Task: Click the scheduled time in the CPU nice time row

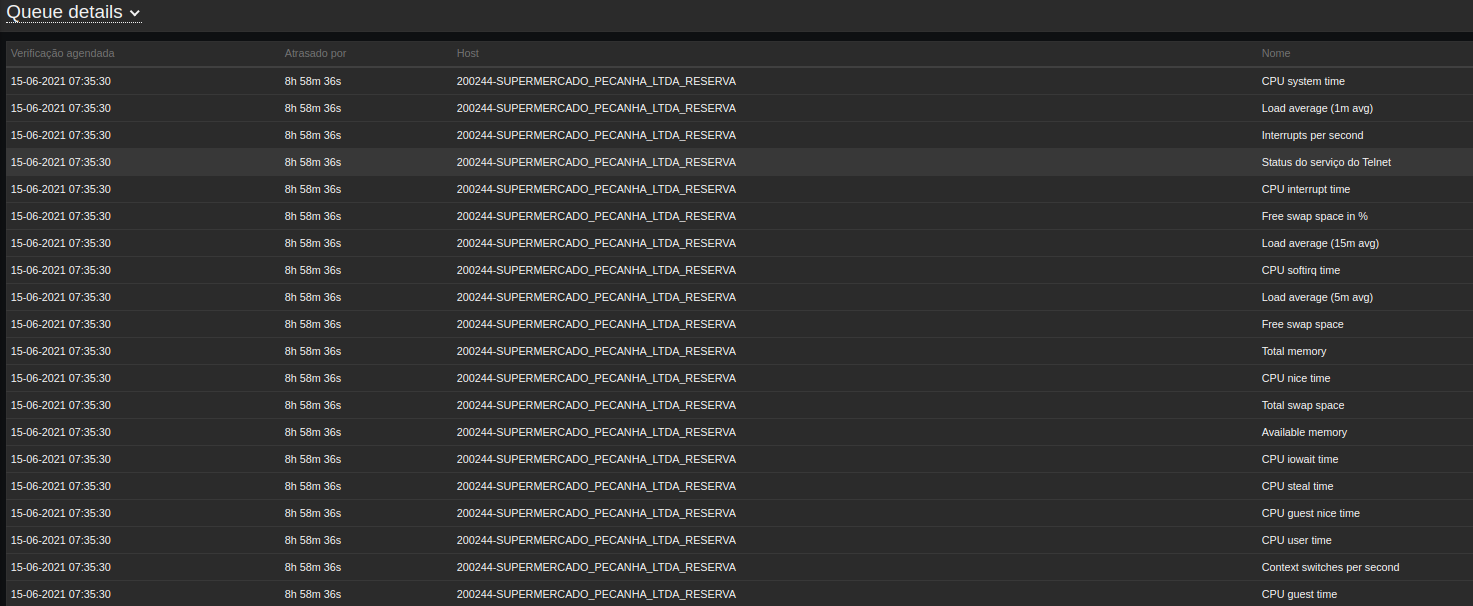Action: click(x=61, y=378)
